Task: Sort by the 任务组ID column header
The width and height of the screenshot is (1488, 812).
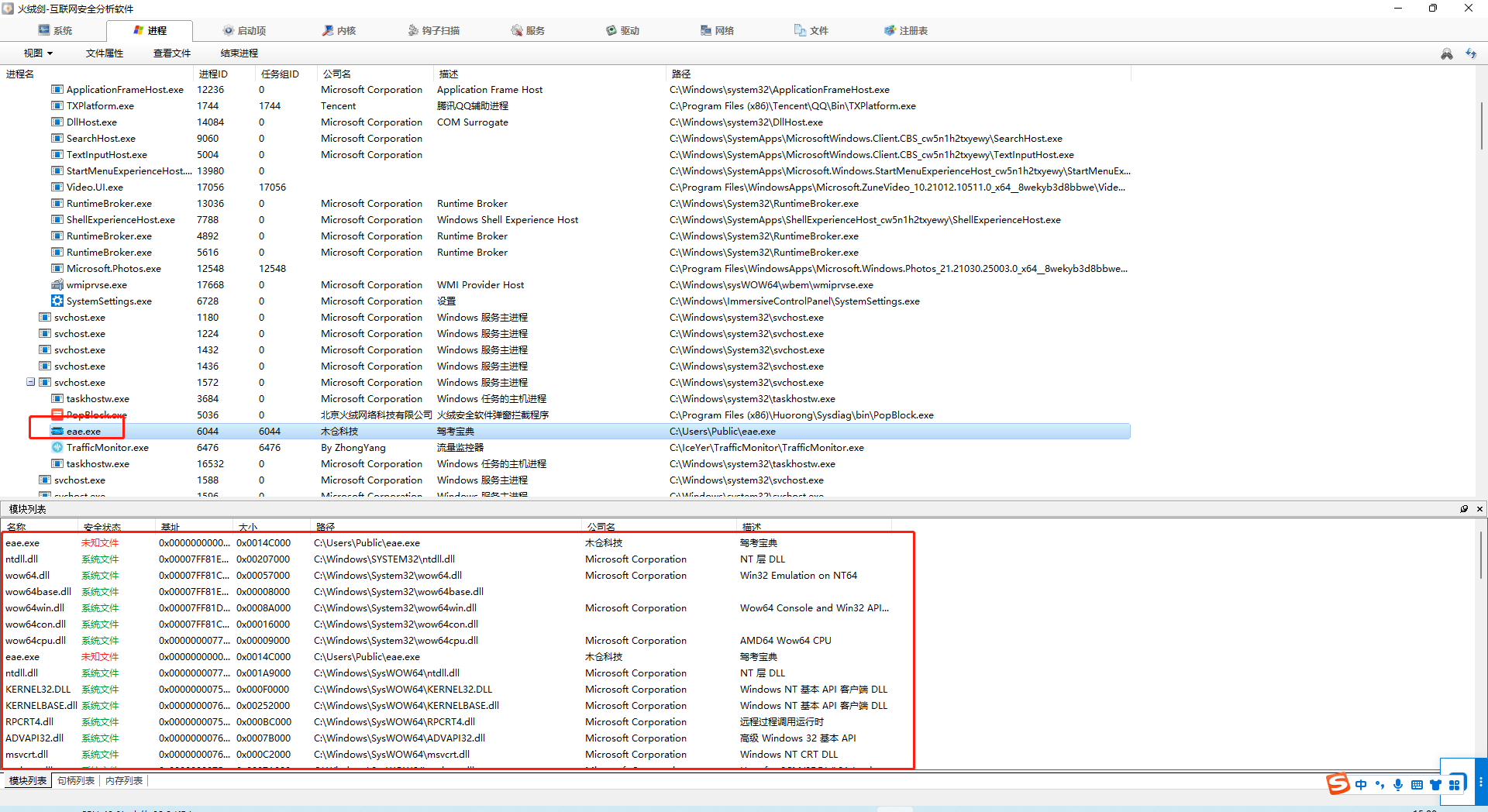Action: click(x=286, y=74)
